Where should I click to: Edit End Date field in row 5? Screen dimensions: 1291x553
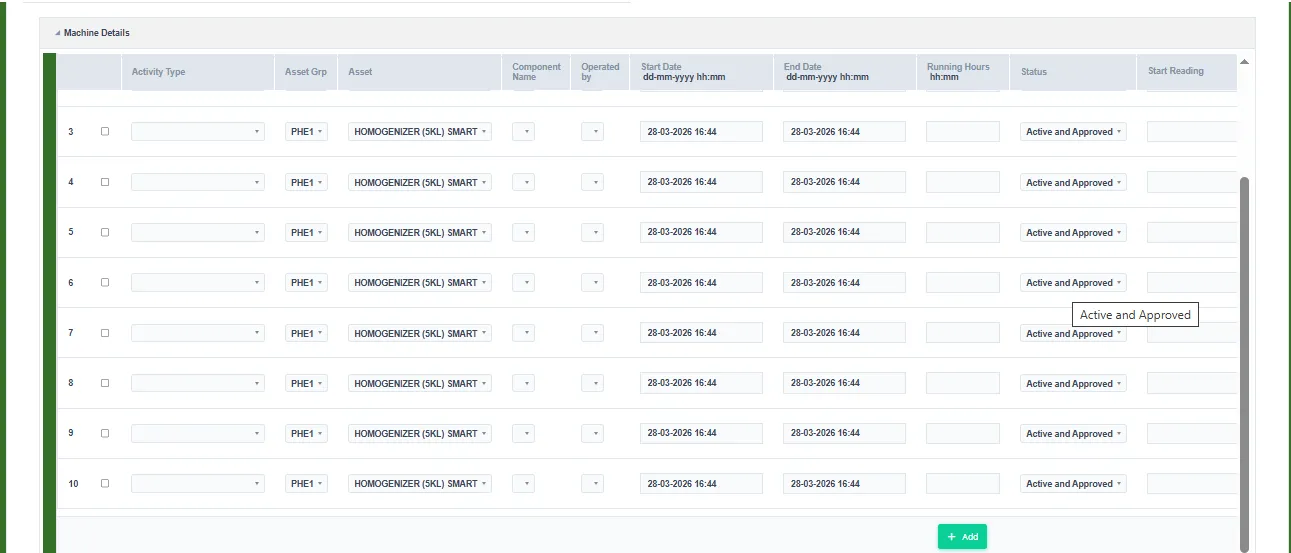844,232
